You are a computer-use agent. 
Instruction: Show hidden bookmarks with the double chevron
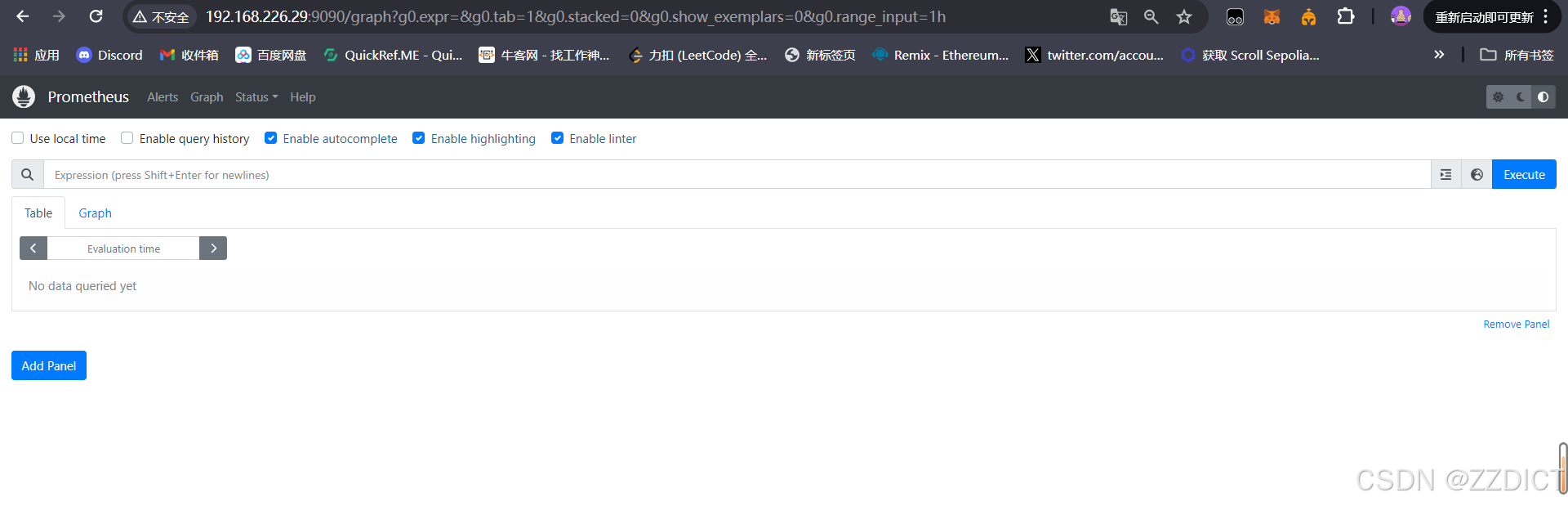click(x=1439, y=55)
